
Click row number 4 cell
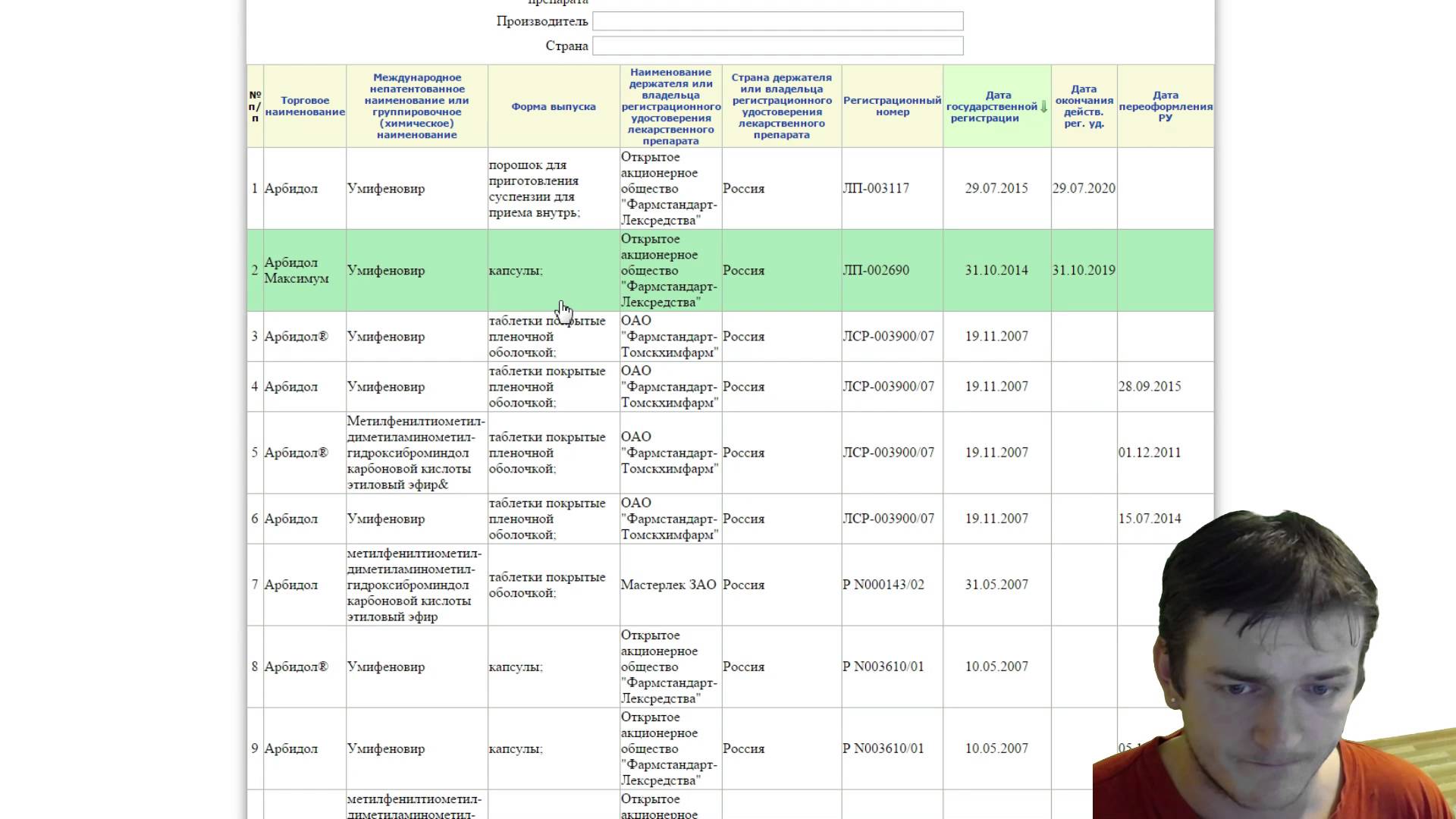(x=255, y=387)
